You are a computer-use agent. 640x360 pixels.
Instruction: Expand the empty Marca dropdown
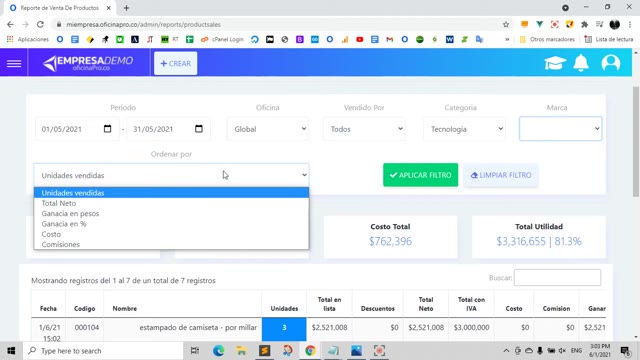(x=560, y=129)
